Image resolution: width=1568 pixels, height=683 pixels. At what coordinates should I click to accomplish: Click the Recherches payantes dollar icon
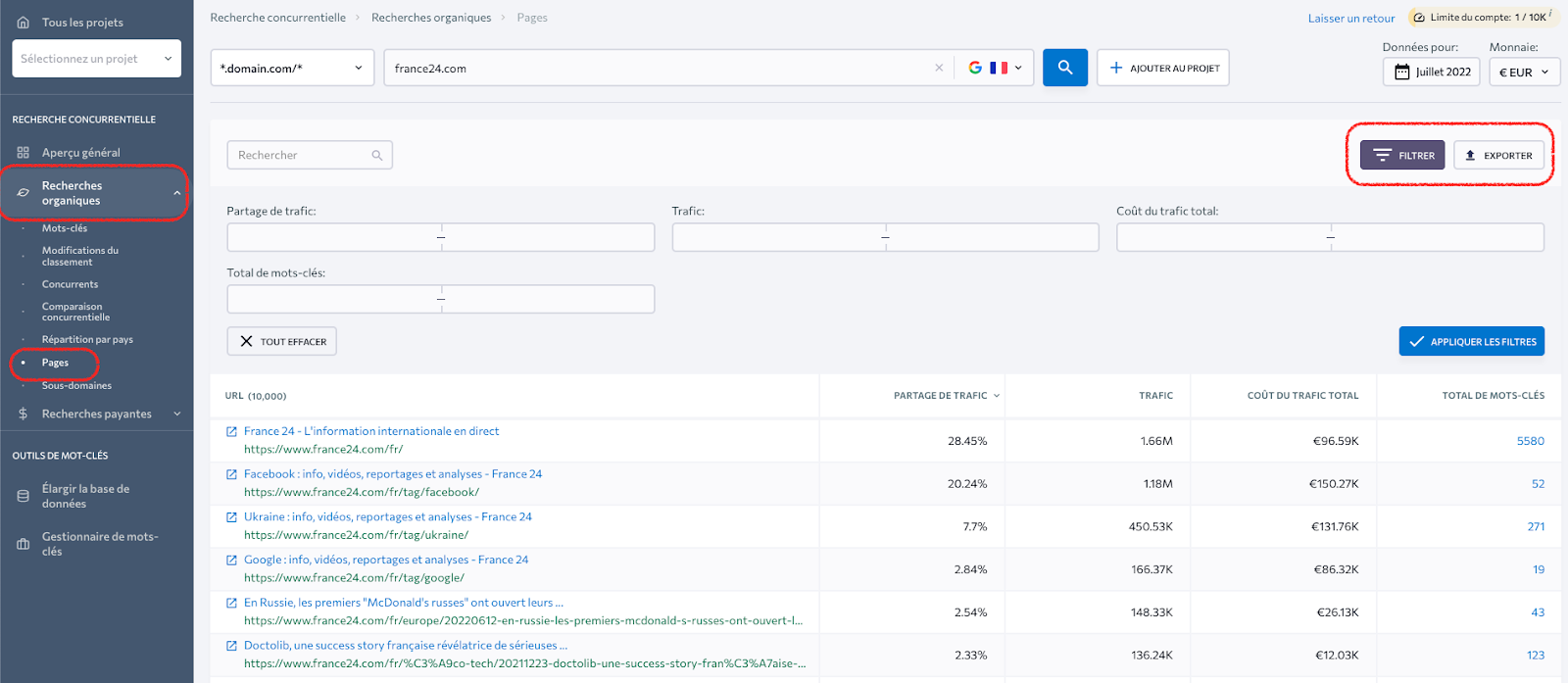pos(23,414)
